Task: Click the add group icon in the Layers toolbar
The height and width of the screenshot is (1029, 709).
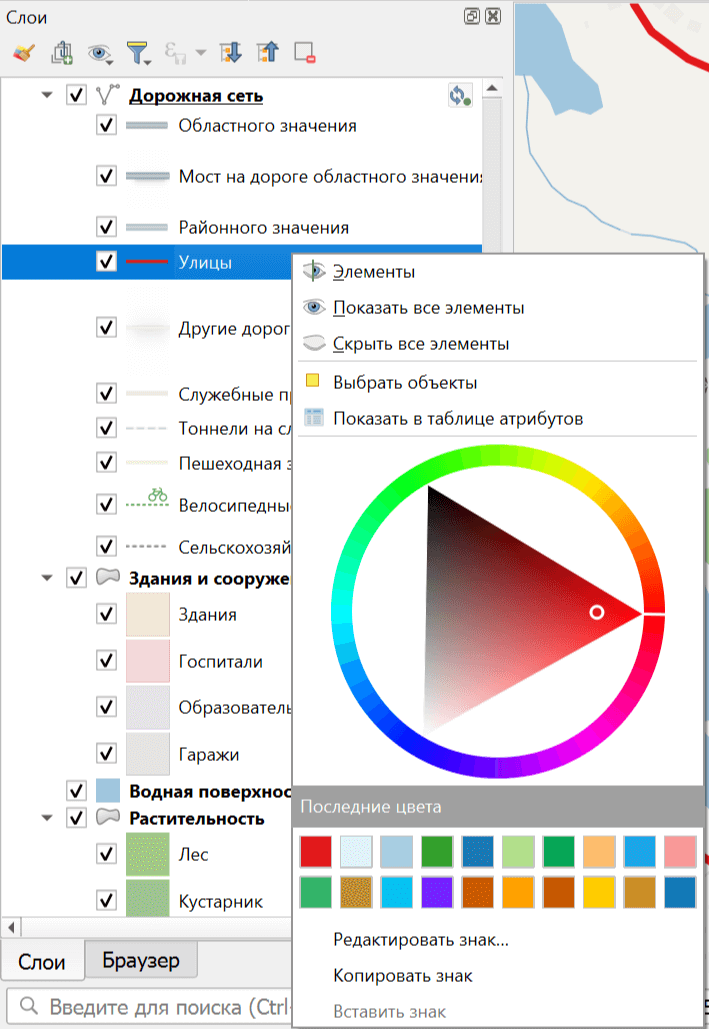Action: click(x=62, y=52)
